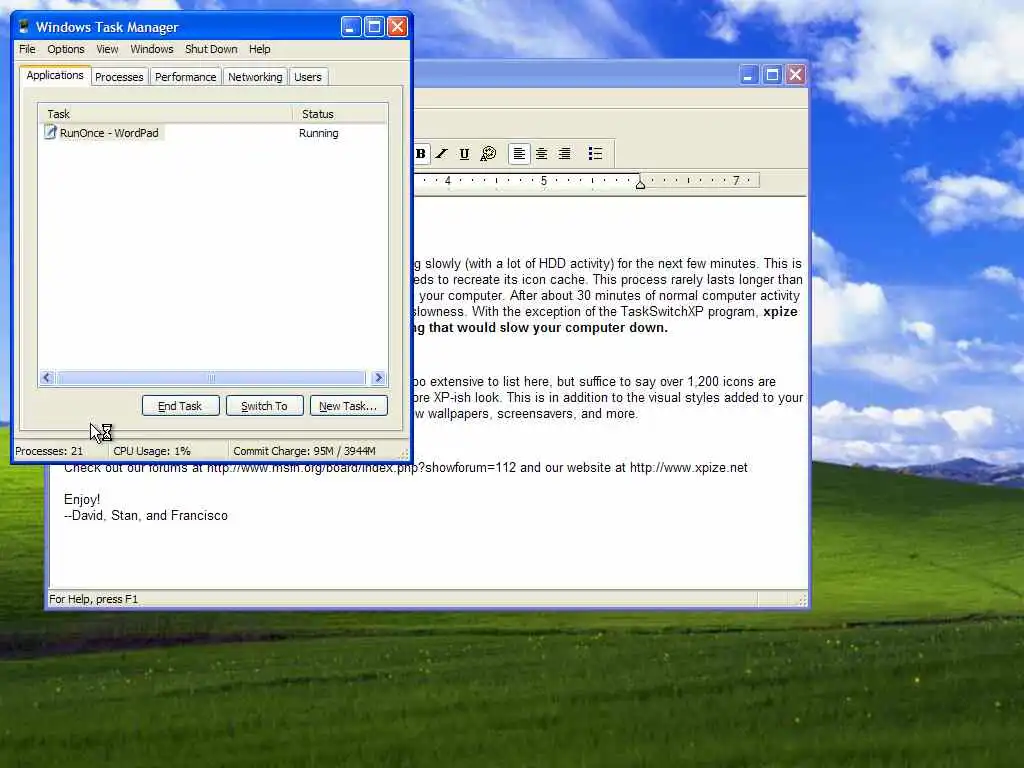Screen dimensions: 1024x768
Task: Click the http://www.xpize.net address in WordPad
Action: [x=688, y=468]
